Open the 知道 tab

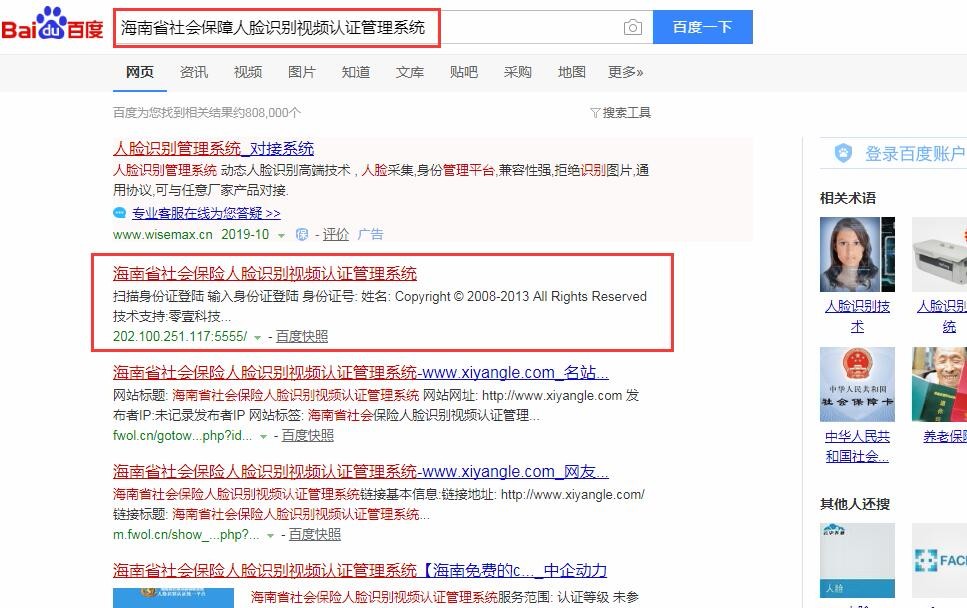tap(356, 72)
